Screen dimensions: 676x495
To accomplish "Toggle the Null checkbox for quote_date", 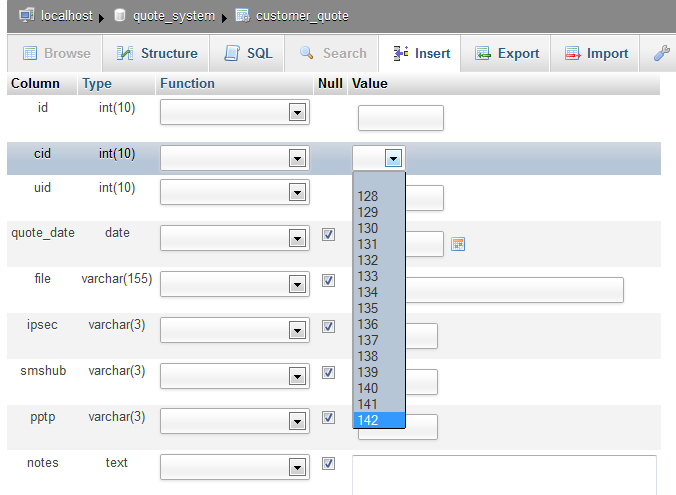I will pyautogui.click(x=329, y=235).
